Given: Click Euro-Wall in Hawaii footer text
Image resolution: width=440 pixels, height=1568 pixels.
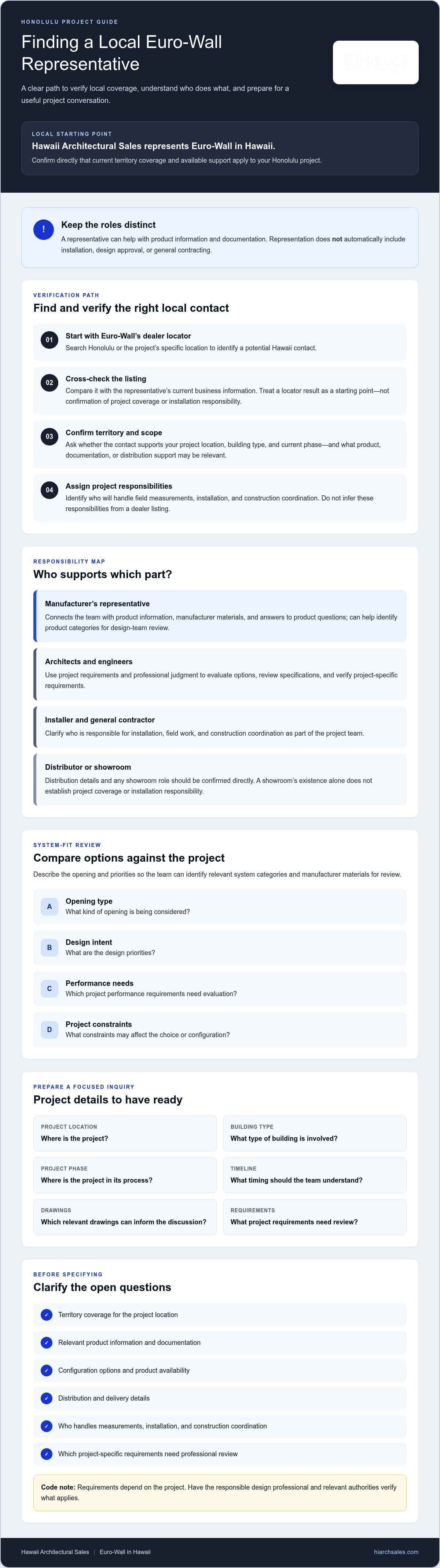Looking at the screenshot, I should point(125,1552).
